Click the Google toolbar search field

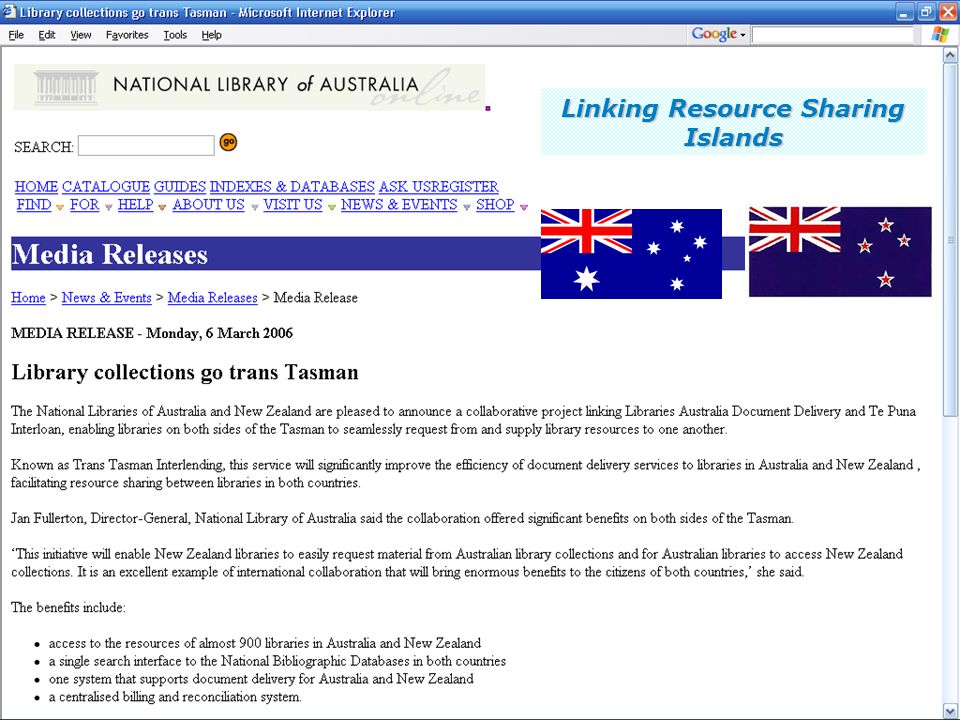pos(833,35)
